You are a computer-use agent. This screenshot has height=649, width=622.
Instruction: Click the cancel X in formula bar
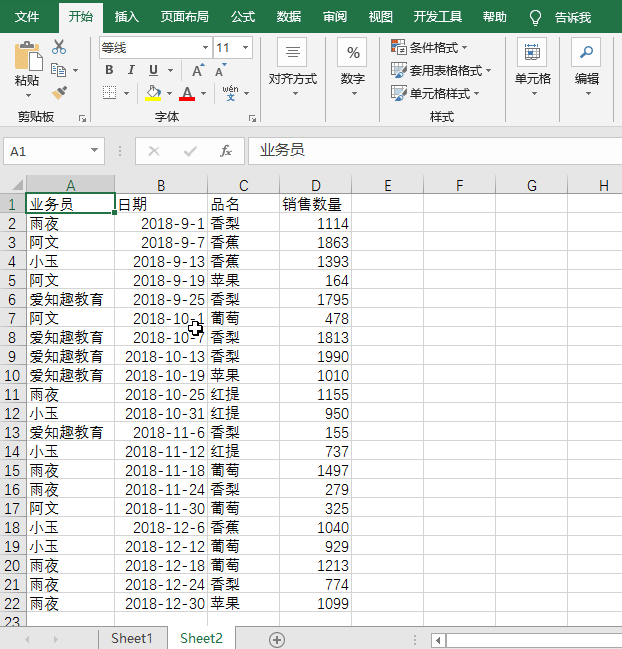pos(154,151)
